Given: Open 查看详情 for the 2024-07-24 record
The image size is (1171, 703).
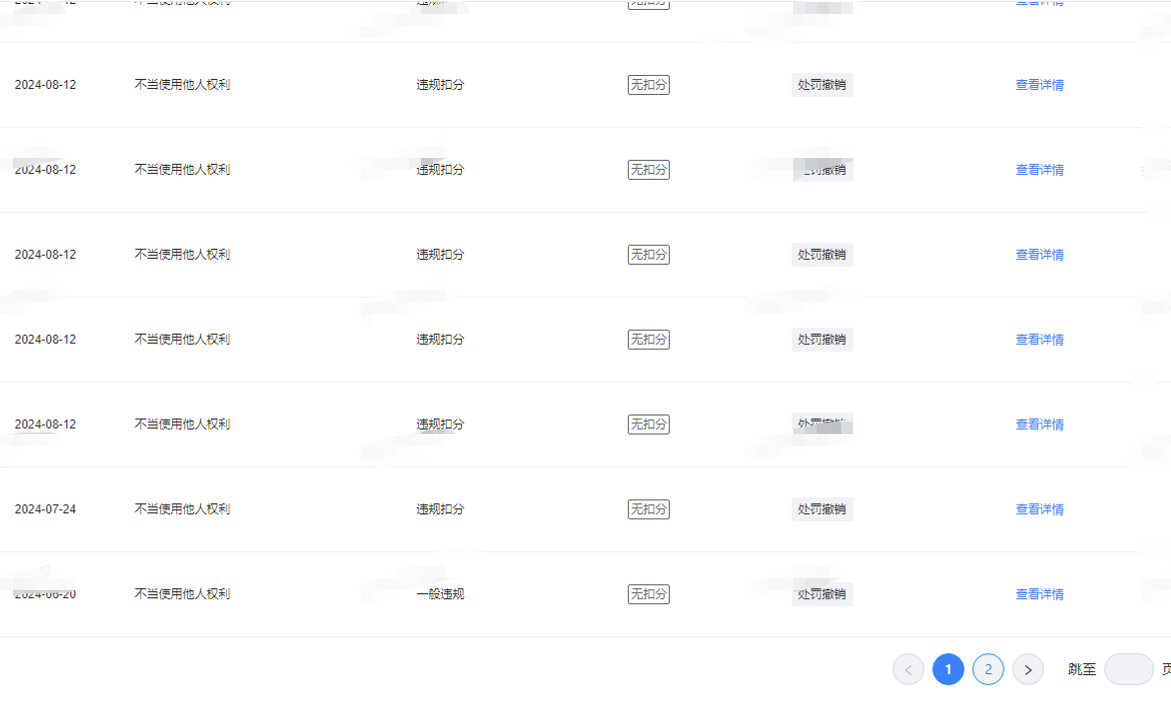Looking at the screenshot, I should [1039, 510].
